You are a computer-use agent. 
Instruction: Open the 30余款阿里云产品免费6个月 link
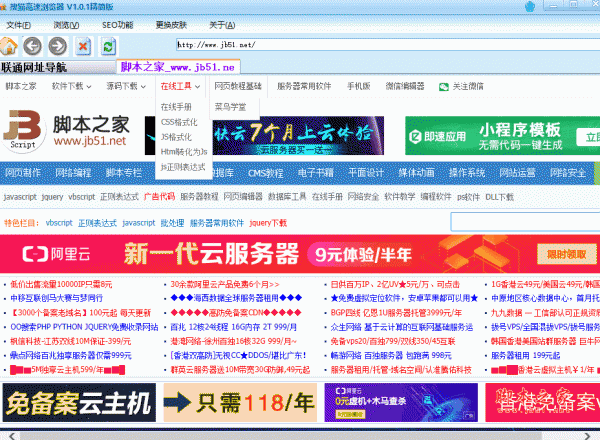click(225, 284)
